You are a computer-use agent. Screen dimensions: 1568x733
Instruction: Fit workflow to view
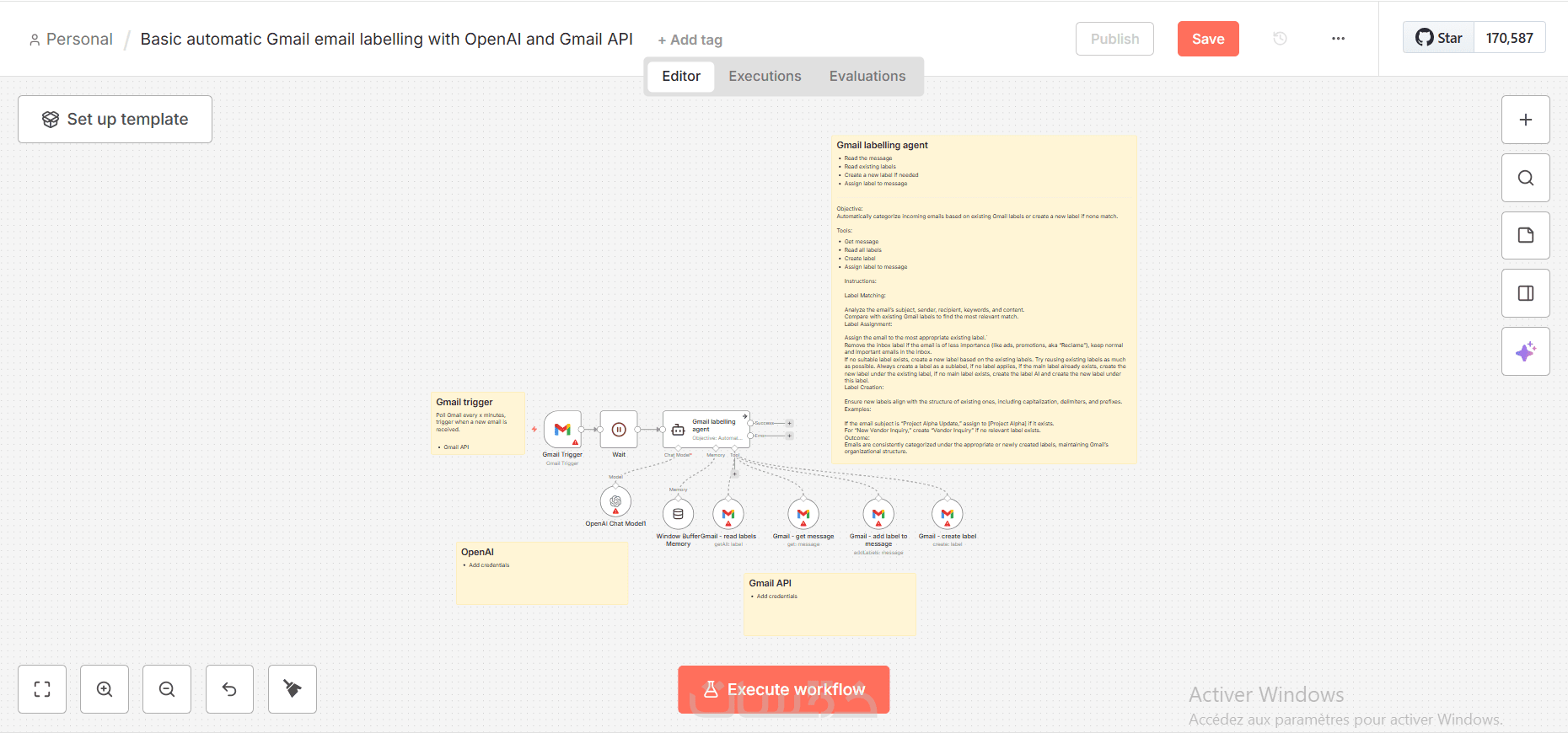[42, 689]
